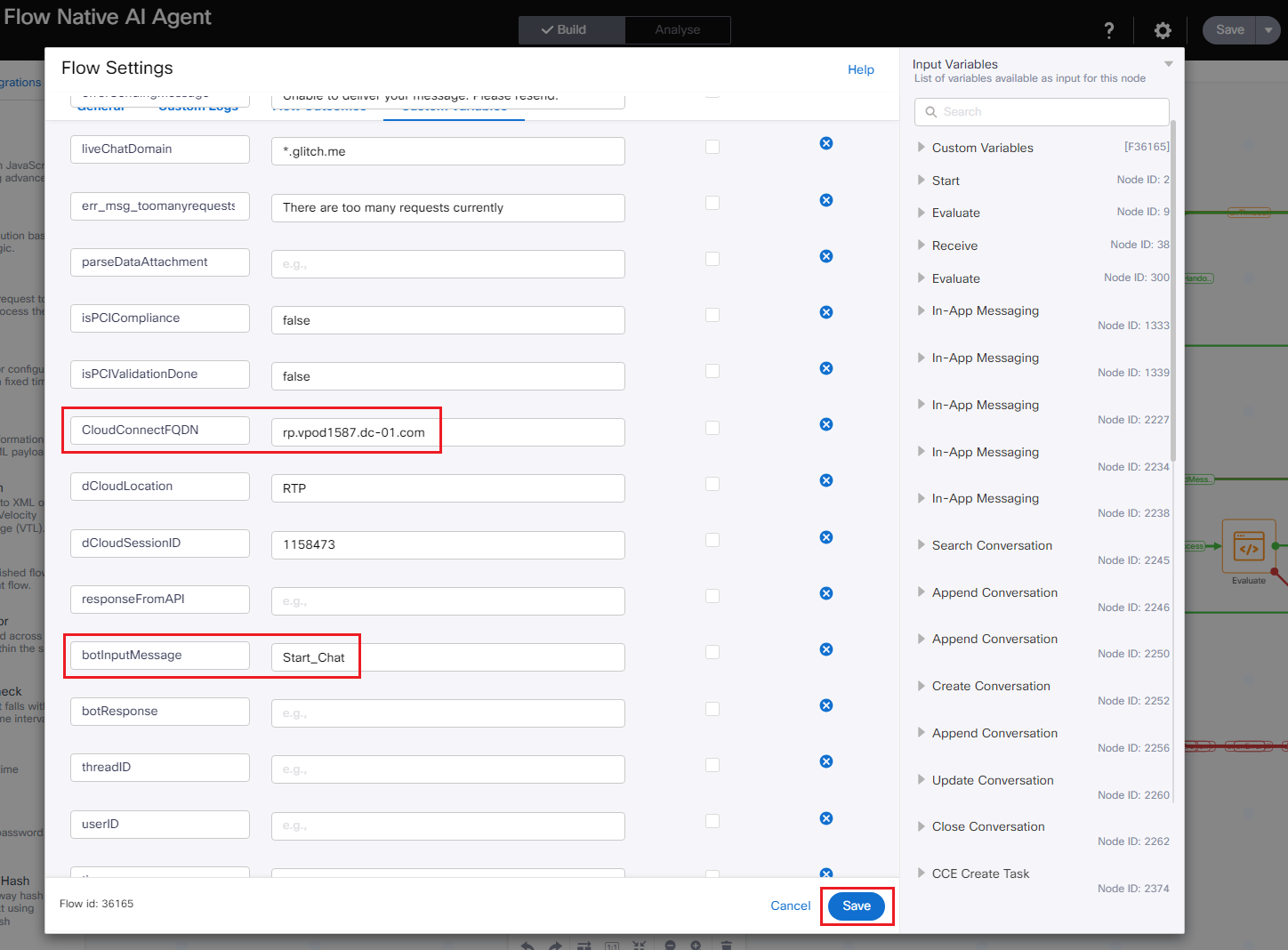Delete the botInputMessage variable row

tap(826, 649)
